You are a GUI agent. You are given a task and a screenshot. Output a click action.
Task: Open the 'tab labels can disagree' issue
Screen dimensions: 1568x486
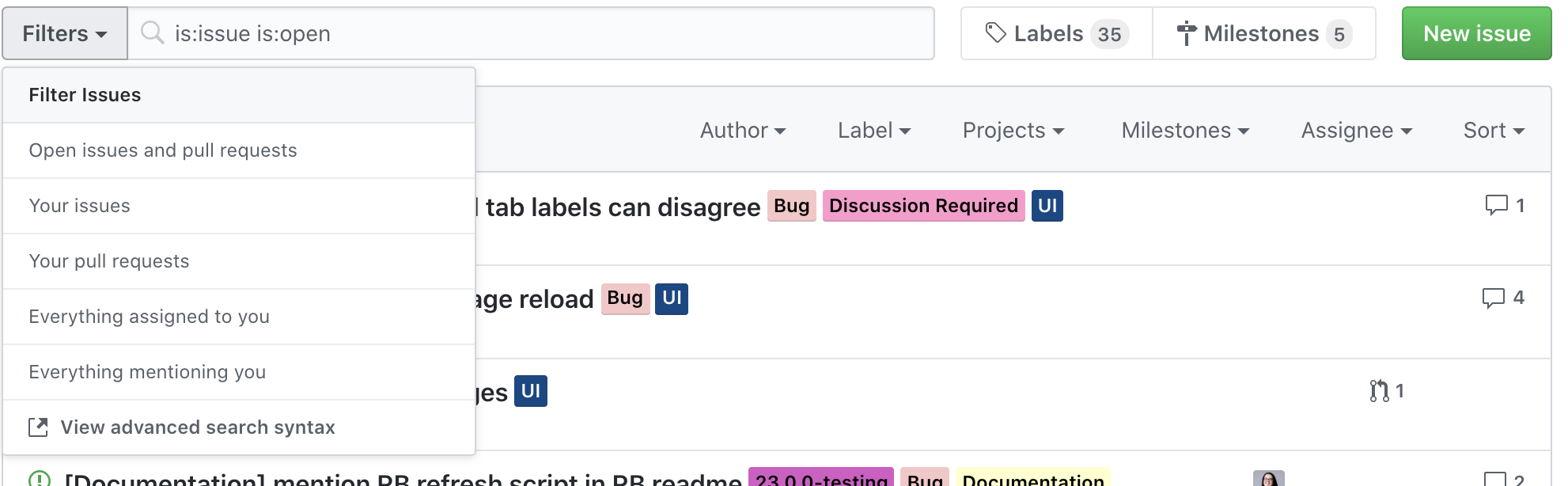(619, 207)
